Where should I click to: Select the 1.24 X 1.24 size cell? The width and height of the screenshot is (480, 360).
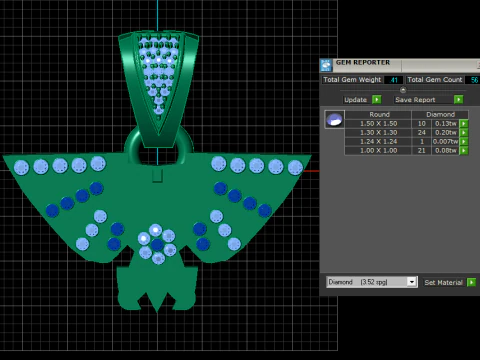tap(378, 142)
